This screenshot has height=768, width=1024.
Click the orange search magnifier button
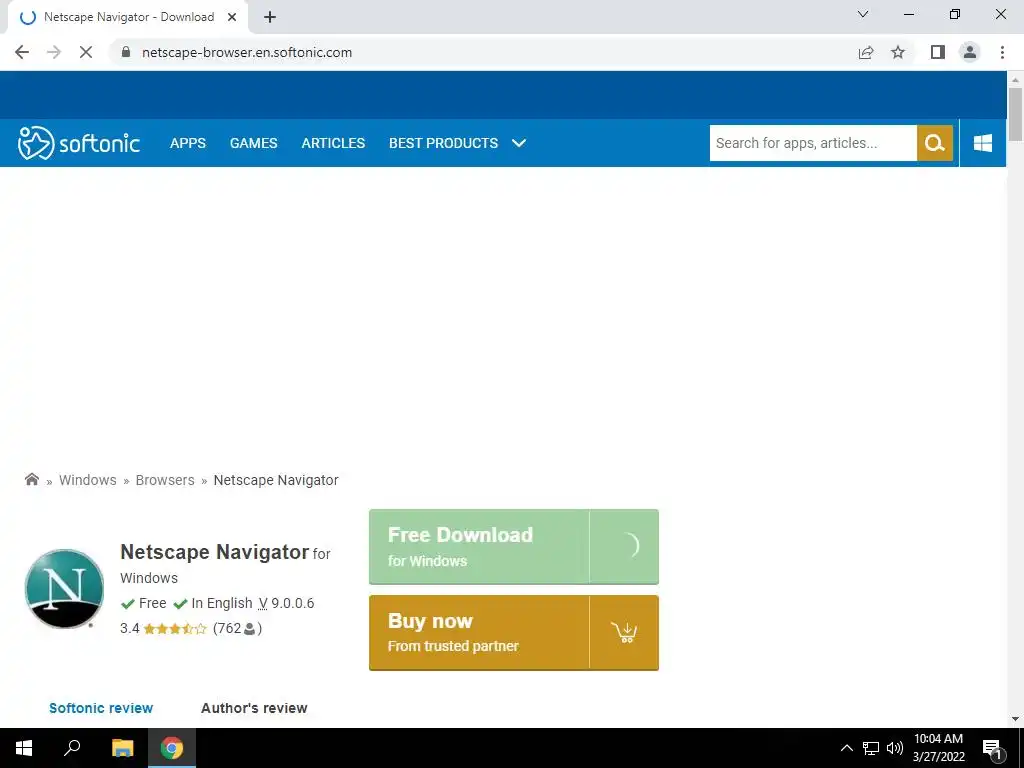935,143
